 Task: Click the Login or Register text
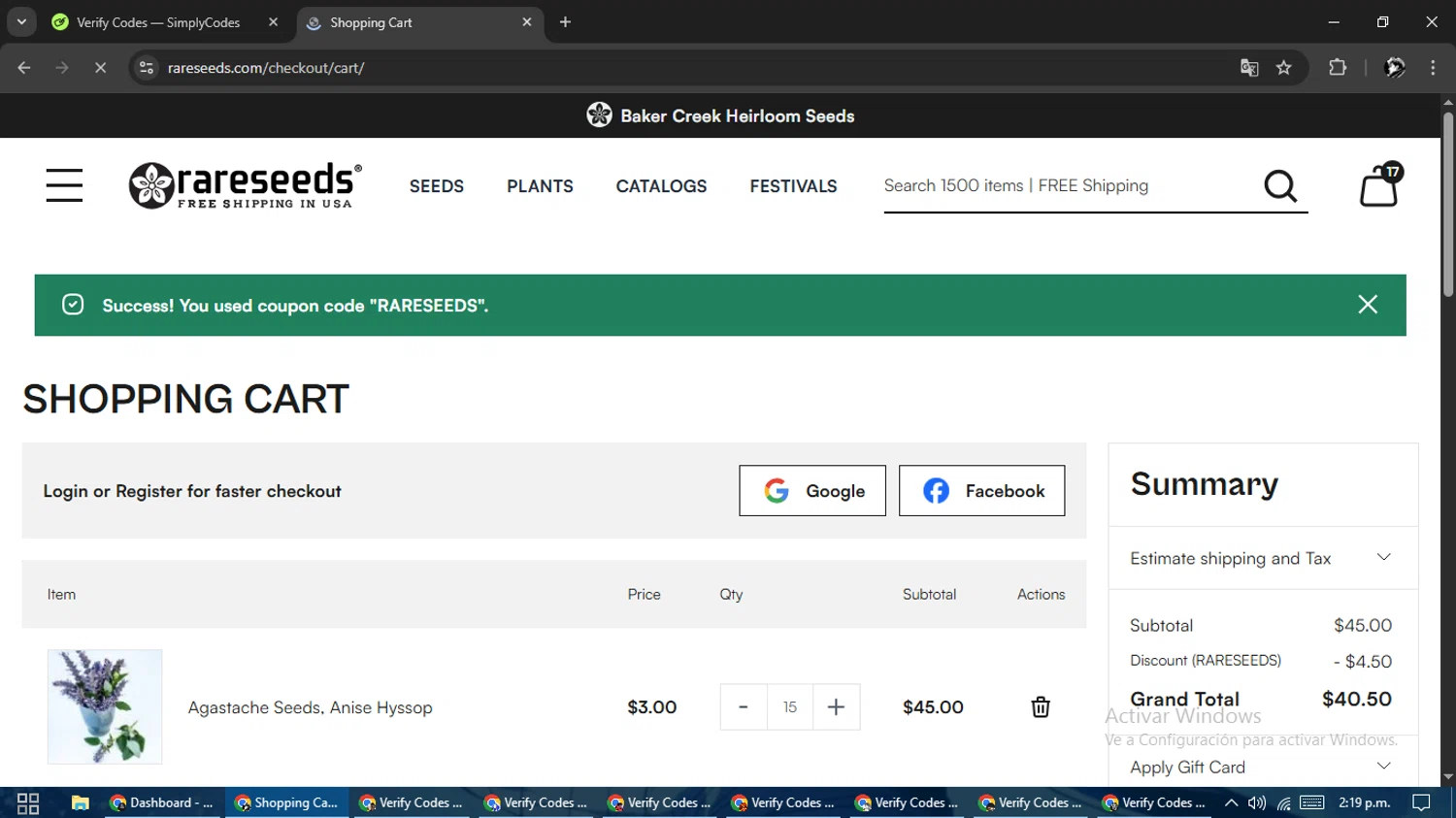(x=192, y=491)
